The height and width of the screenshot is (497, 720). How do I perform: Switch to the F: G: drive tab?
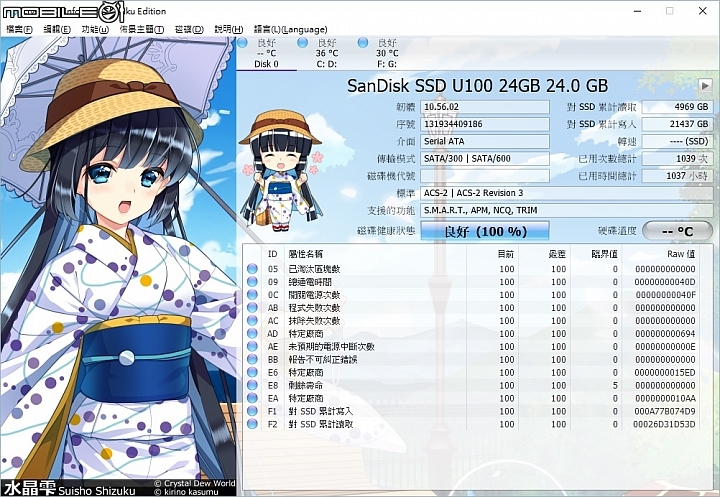(387, 53)
